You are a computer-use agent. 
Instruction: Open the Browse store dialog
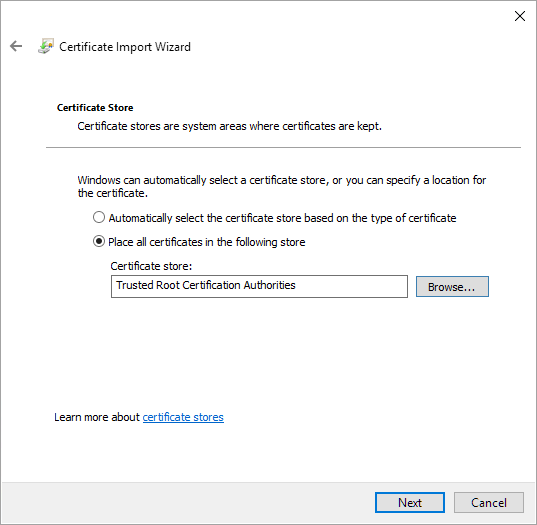(452, 287)
